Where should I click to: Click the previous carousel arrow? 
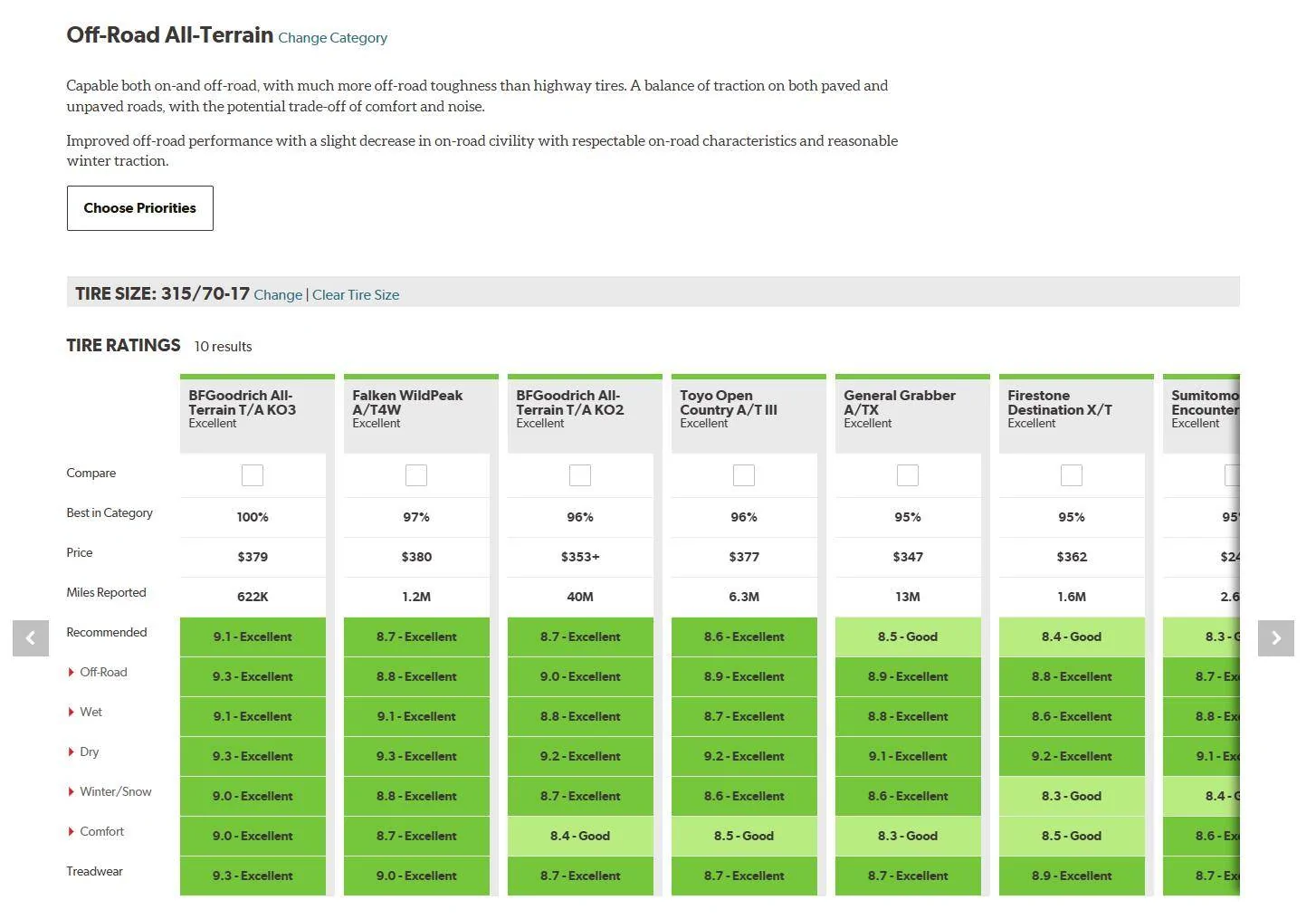click(x=31, y=638)
